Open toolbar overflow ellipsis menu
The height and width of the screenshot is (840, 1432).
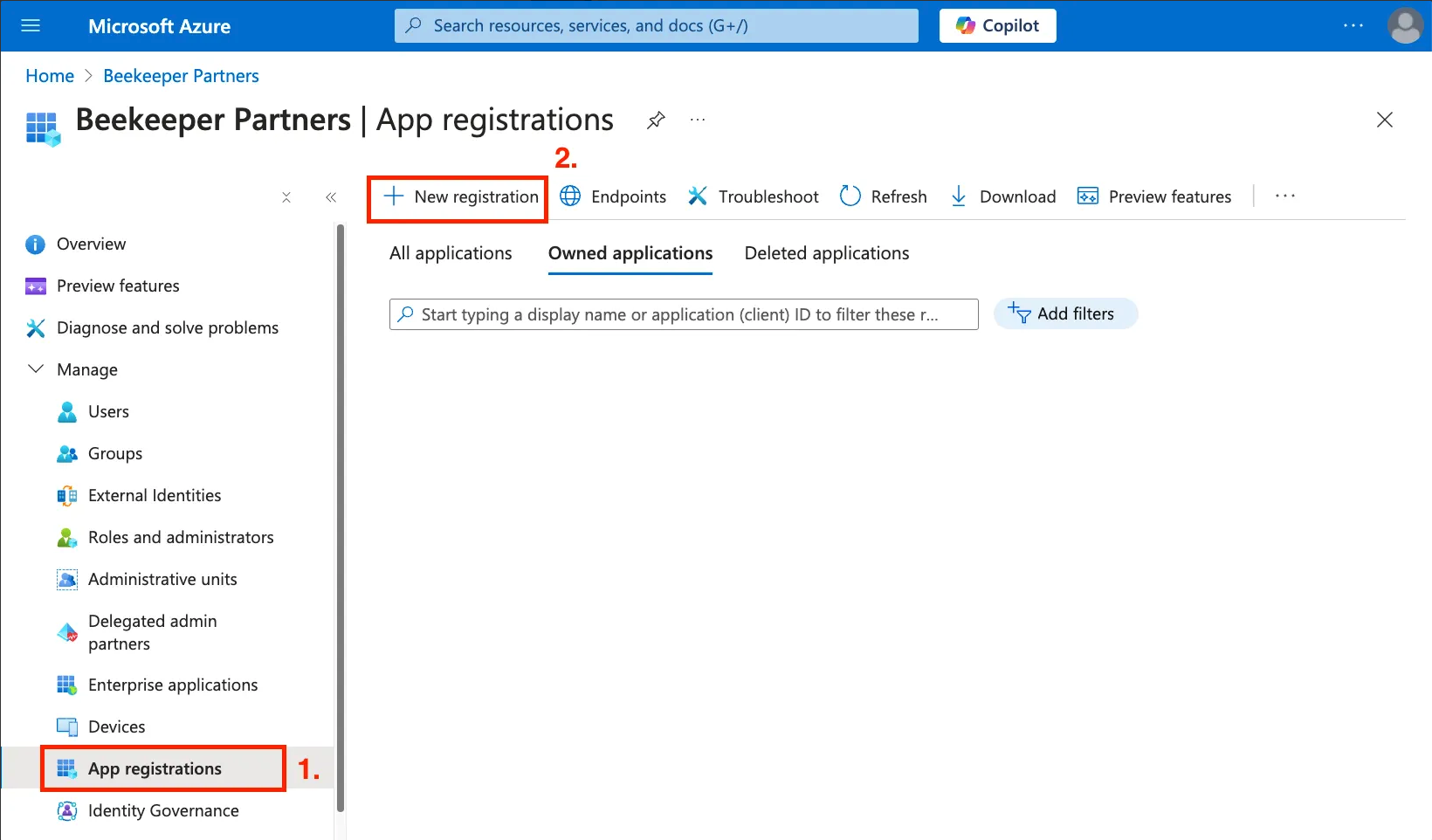[x=1285, y=196]
